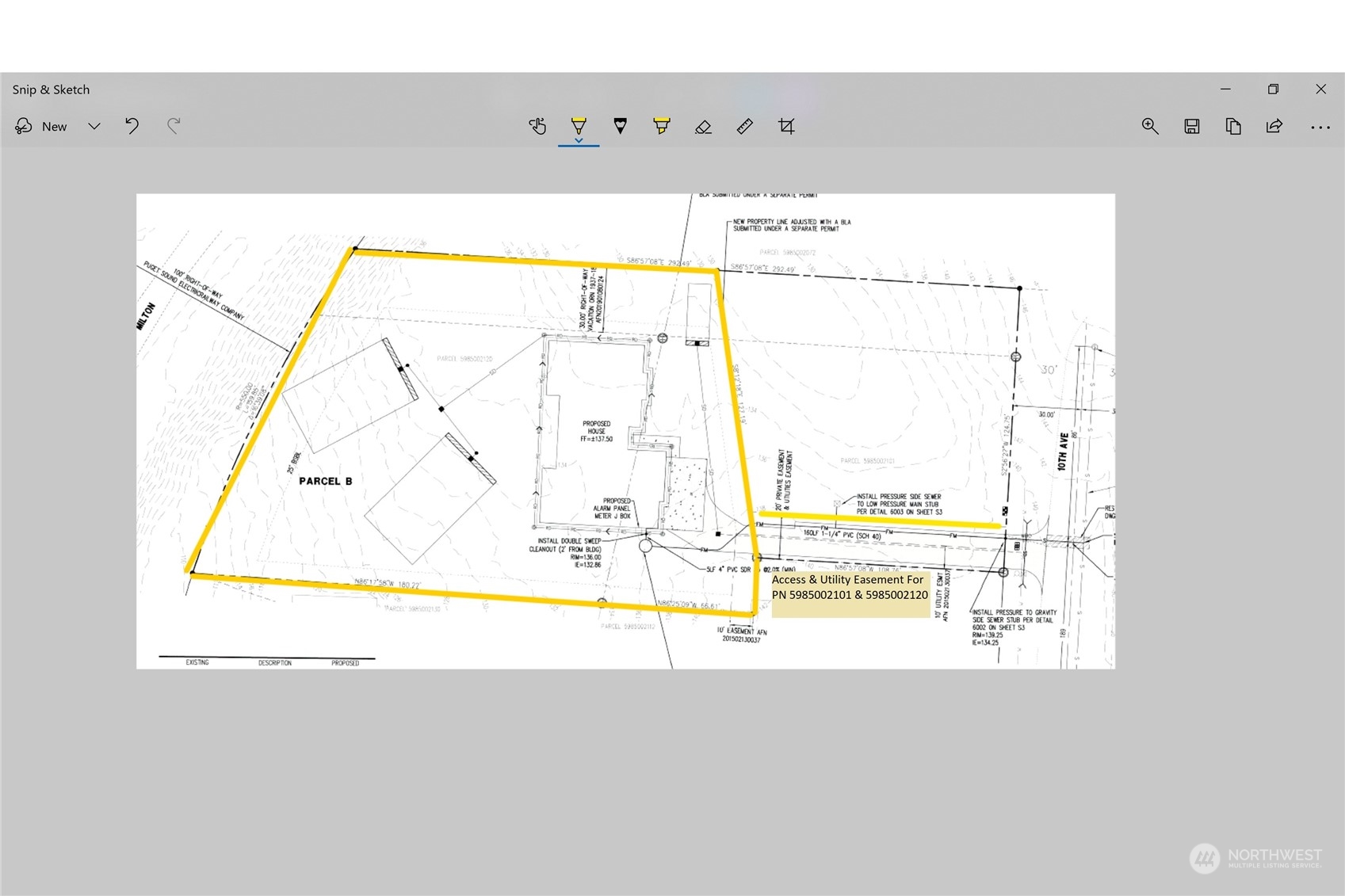Select the Pencil tool
The width and height of the screenshot is (1345, 896).
click(x=621, y=126)
